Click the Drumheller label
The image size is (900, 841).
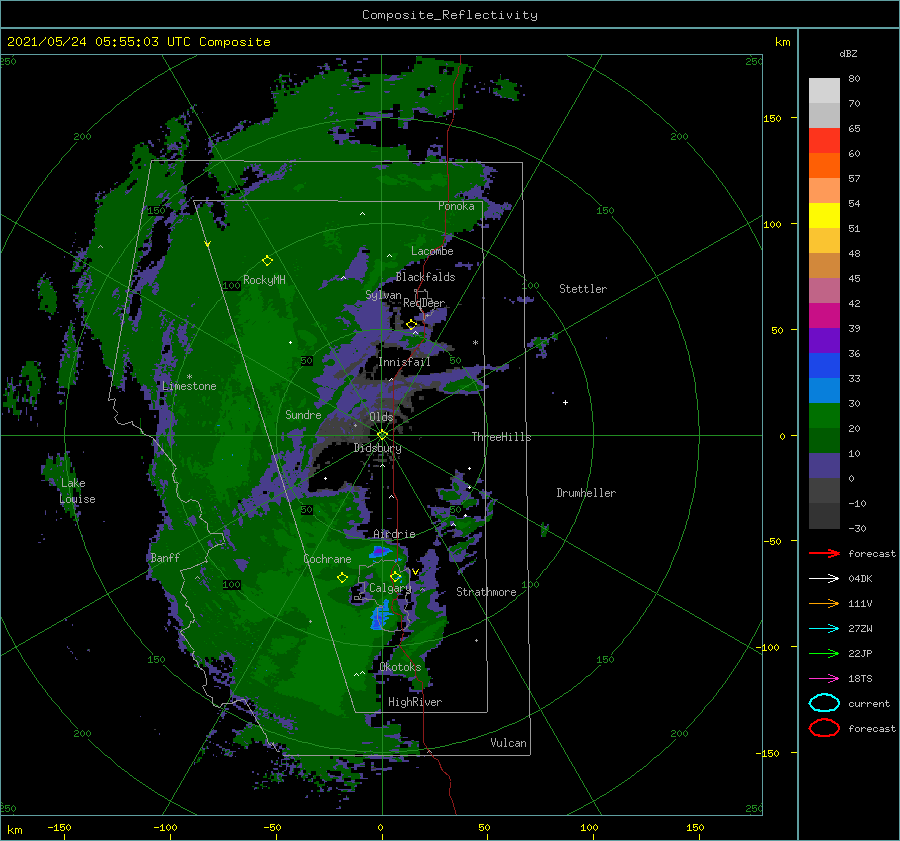[x=586, y=493]
